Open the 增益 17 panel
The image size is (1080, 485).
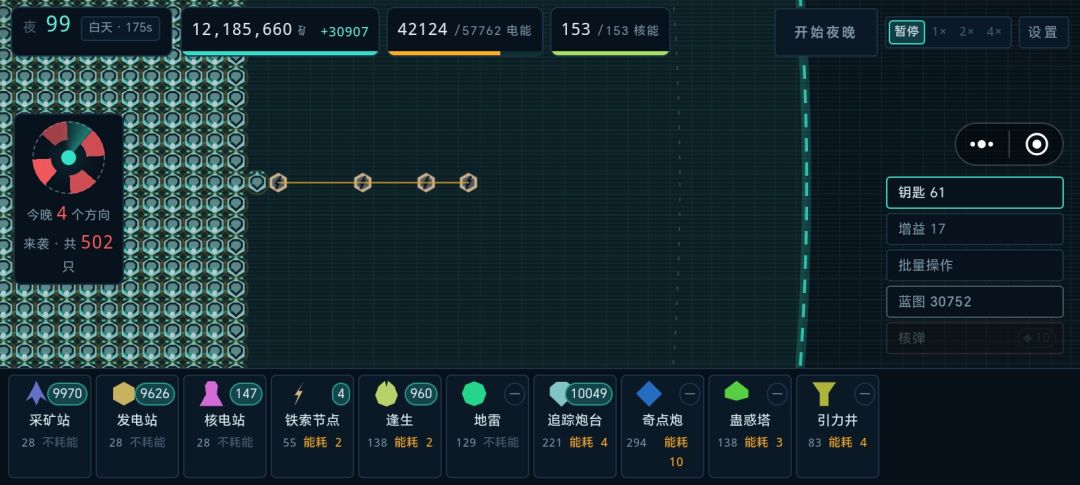click(975, 229)
